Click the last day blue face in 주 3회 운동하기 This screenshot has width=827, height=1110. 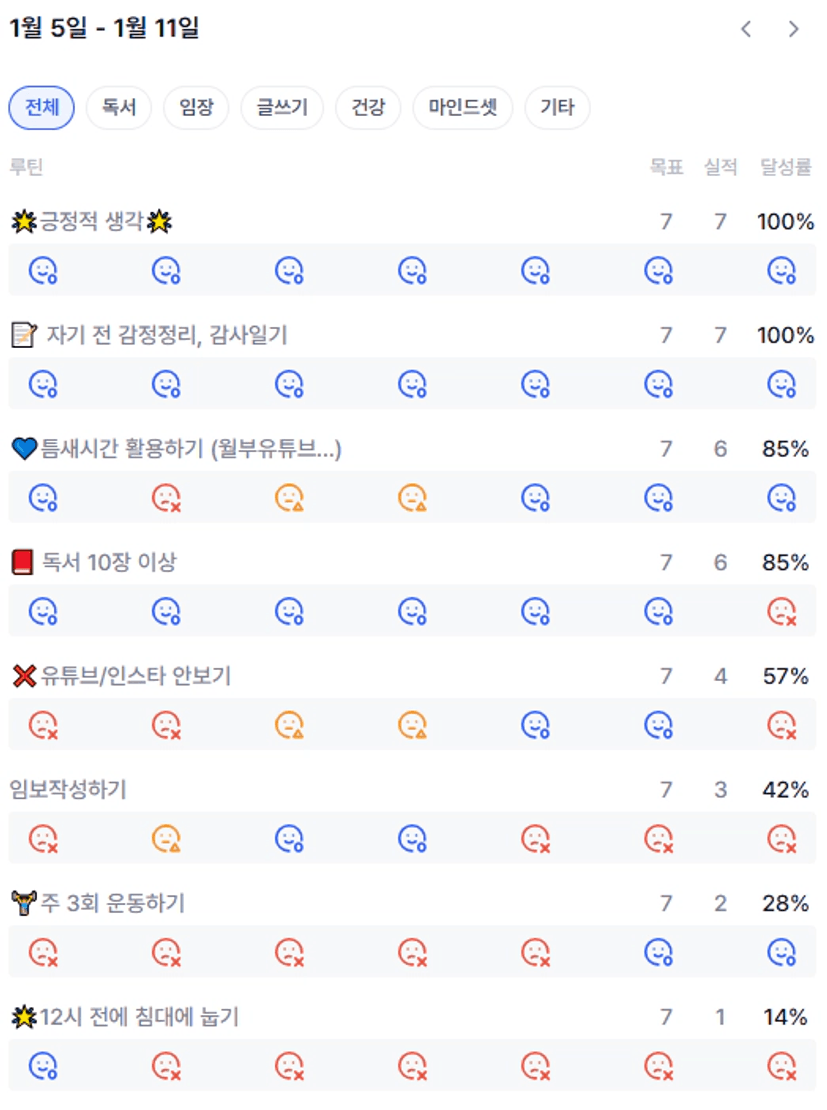pos(781,951)
